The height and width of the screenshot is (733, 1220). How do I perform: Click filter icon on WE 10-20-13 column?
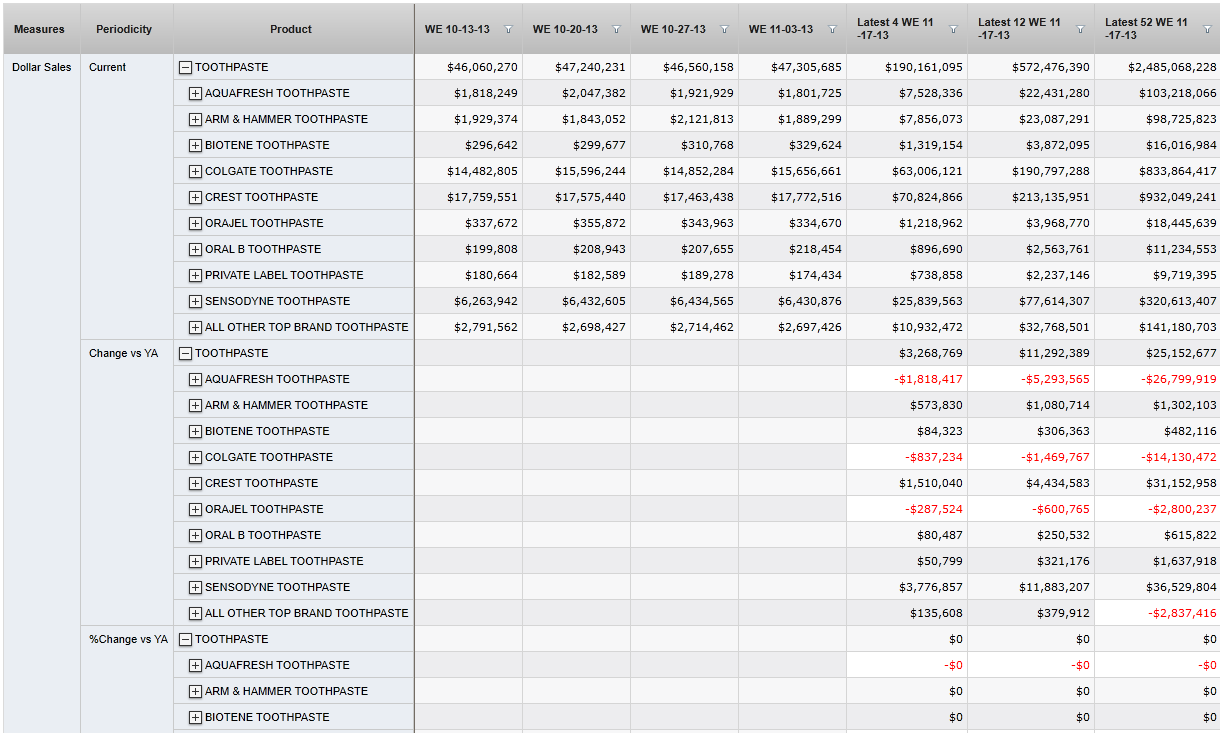pyautogui.click(x=616, y=30)
